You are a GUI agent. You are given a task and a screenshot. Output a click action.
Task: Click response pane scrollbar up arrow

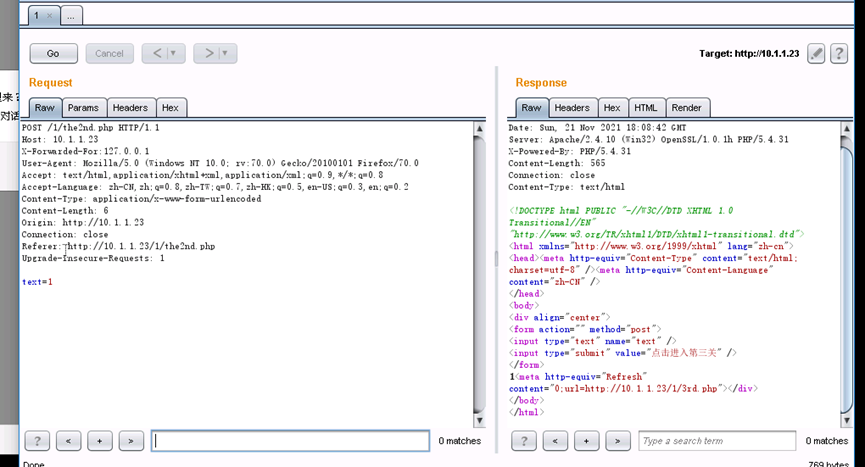click(847, 128)
